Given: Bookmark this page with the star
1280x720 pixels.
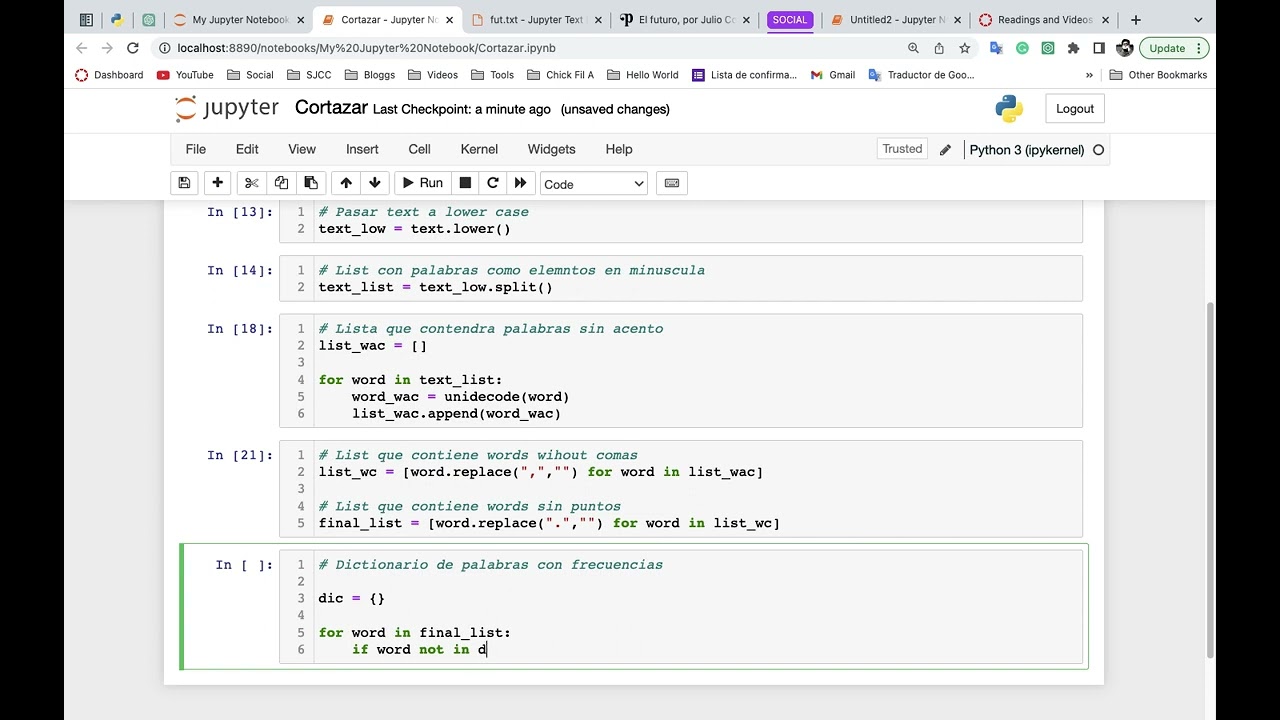Looking at the screenshot, I should [x=964, y=48].
